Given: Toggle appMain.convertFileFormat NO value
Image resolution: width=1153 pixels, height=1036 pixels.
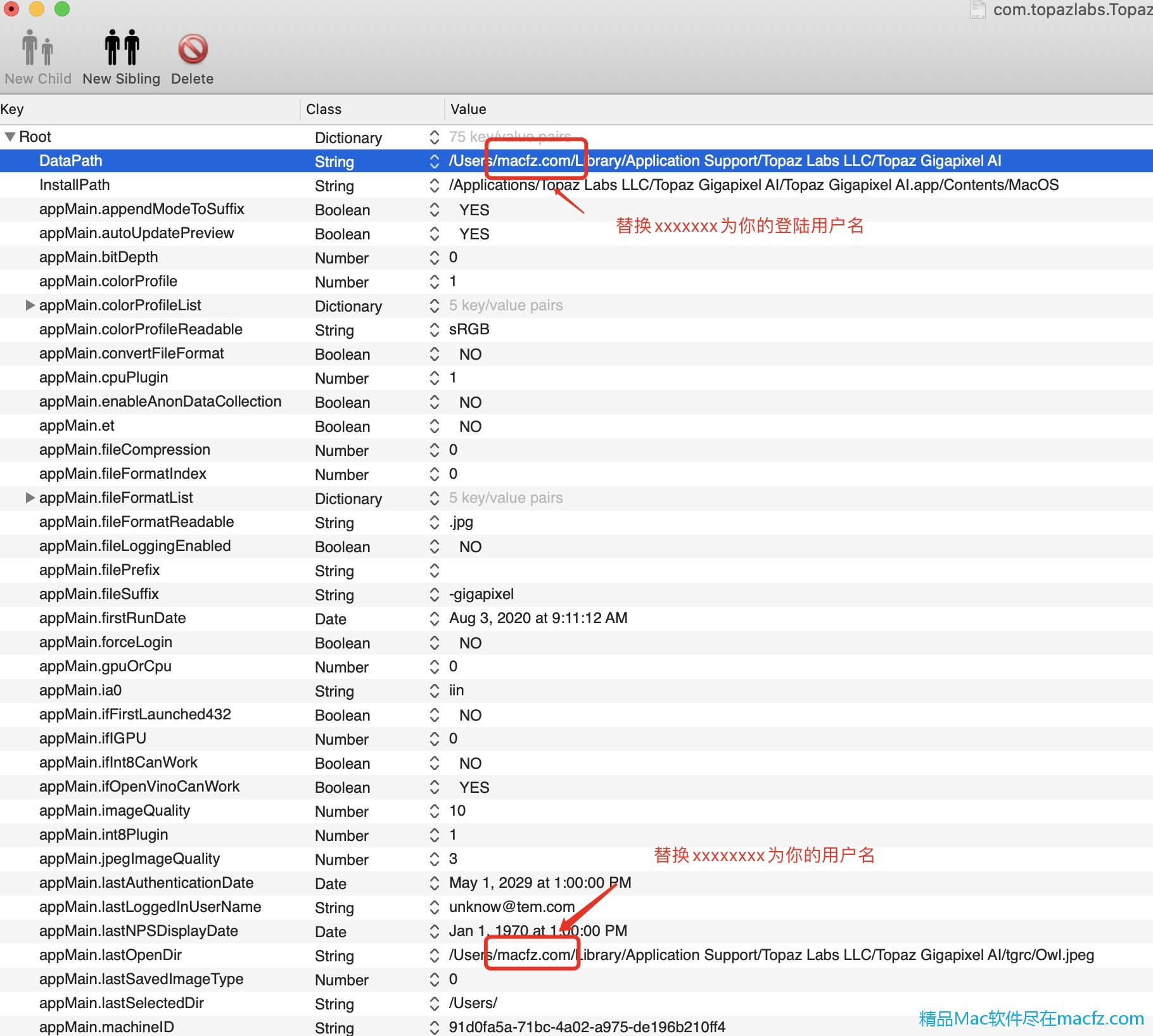Looking at the screenshot, I should coord(470,354).
